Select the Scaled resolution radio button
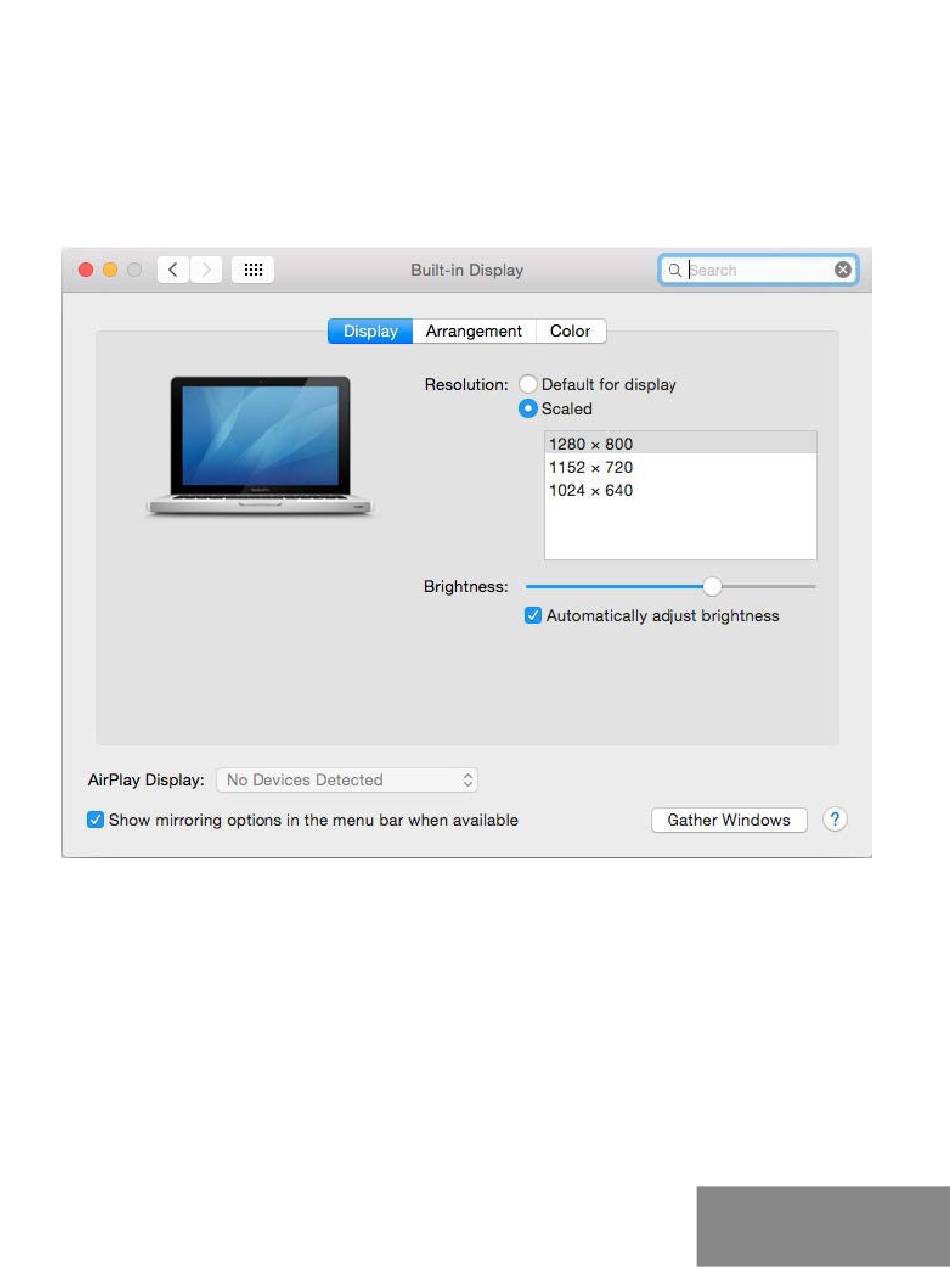 point(528,409)
